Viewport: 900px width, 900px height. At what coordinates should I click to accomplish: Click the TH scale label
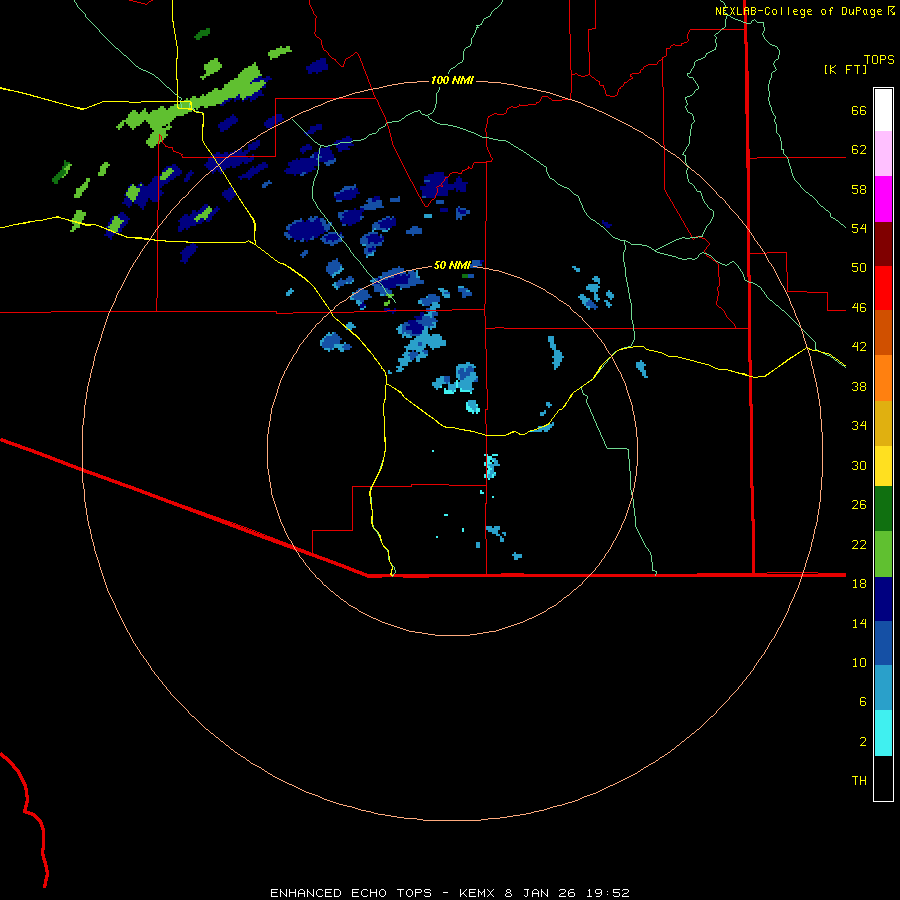(859, 780)
